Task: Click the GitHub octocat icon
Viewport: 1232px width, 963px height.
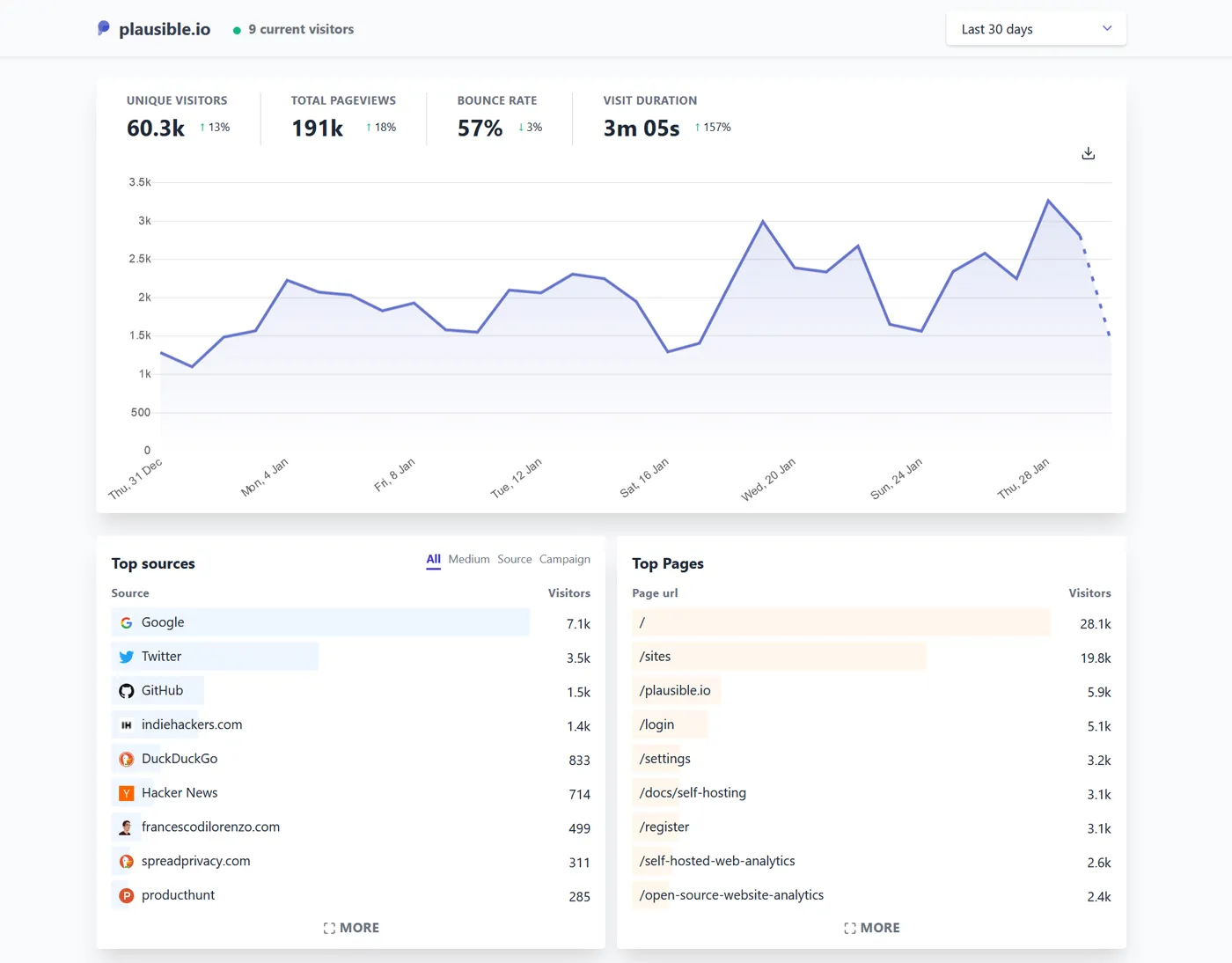Action: click(x=127, y=691)
